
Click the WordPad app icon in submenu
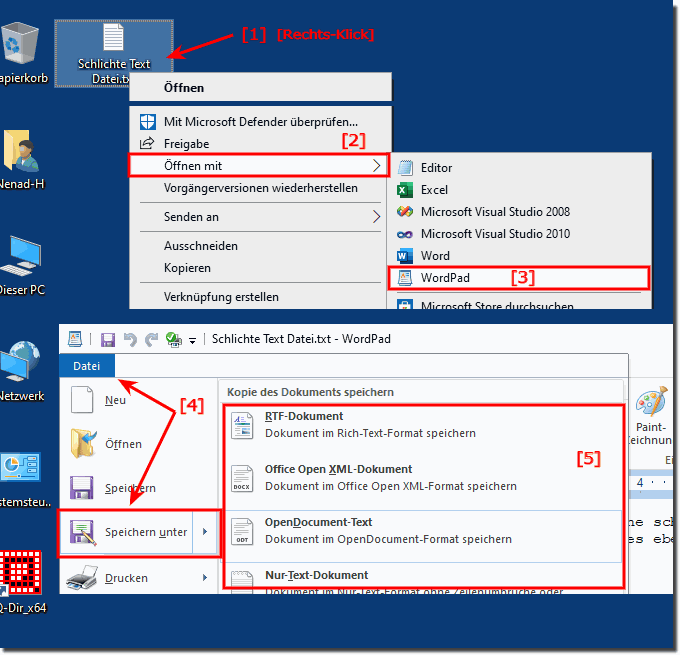pos(405,278)
